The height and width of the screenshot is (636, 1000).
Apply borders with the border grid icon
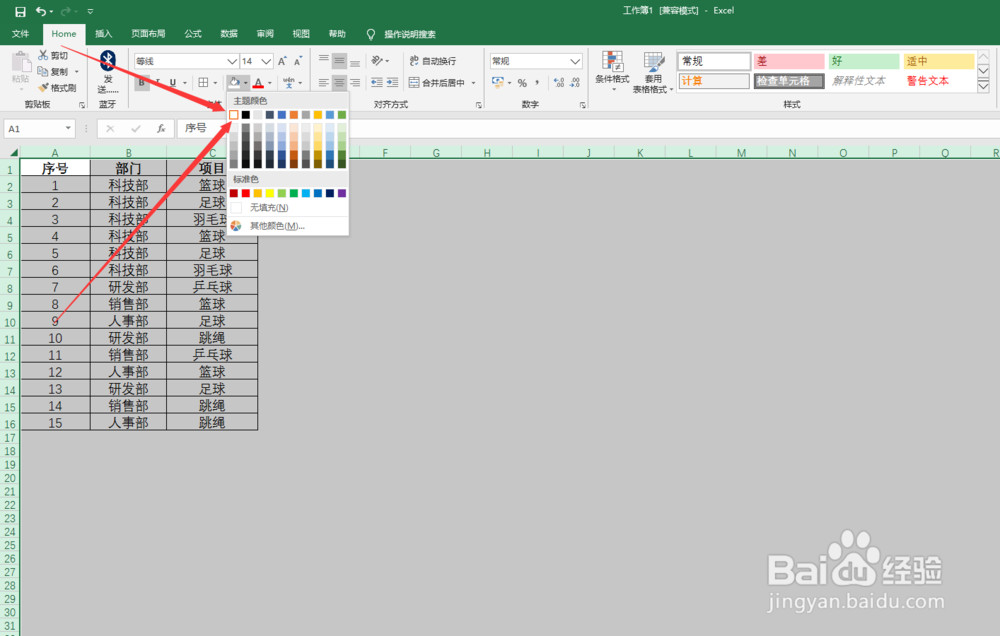(x=203, y=82)
